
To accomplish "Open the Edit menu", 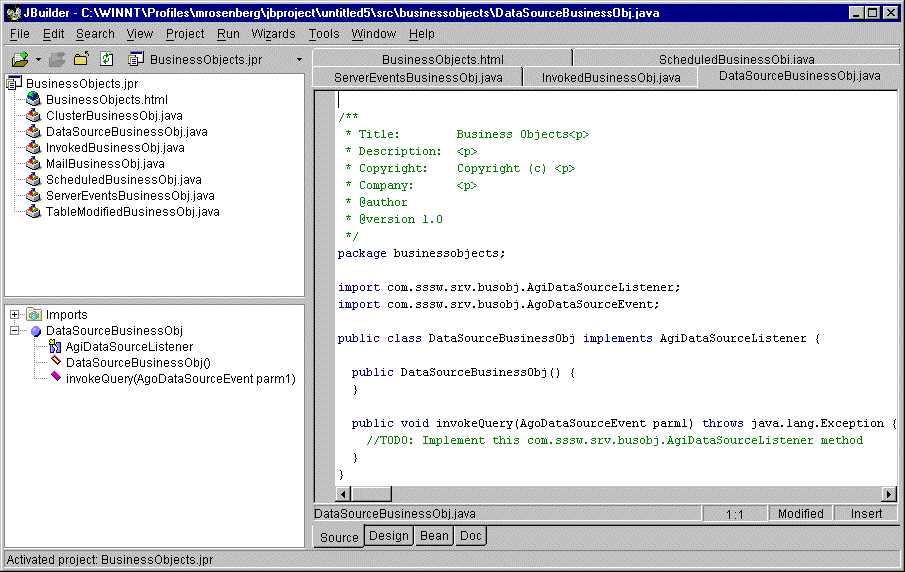I will 53,34.
